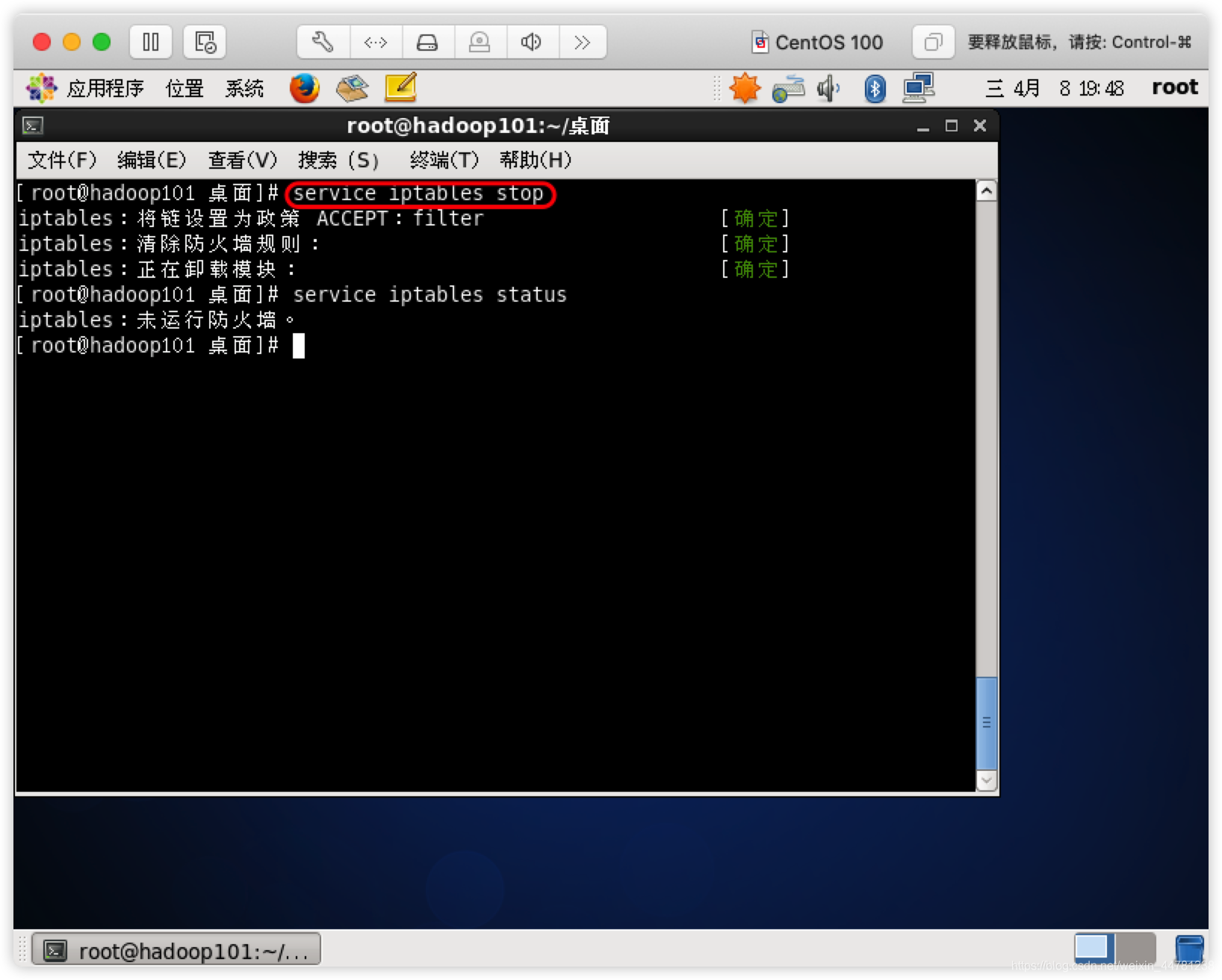
Task: Click the blue terminal scrollbar thumb
Action: pos(987,722)
